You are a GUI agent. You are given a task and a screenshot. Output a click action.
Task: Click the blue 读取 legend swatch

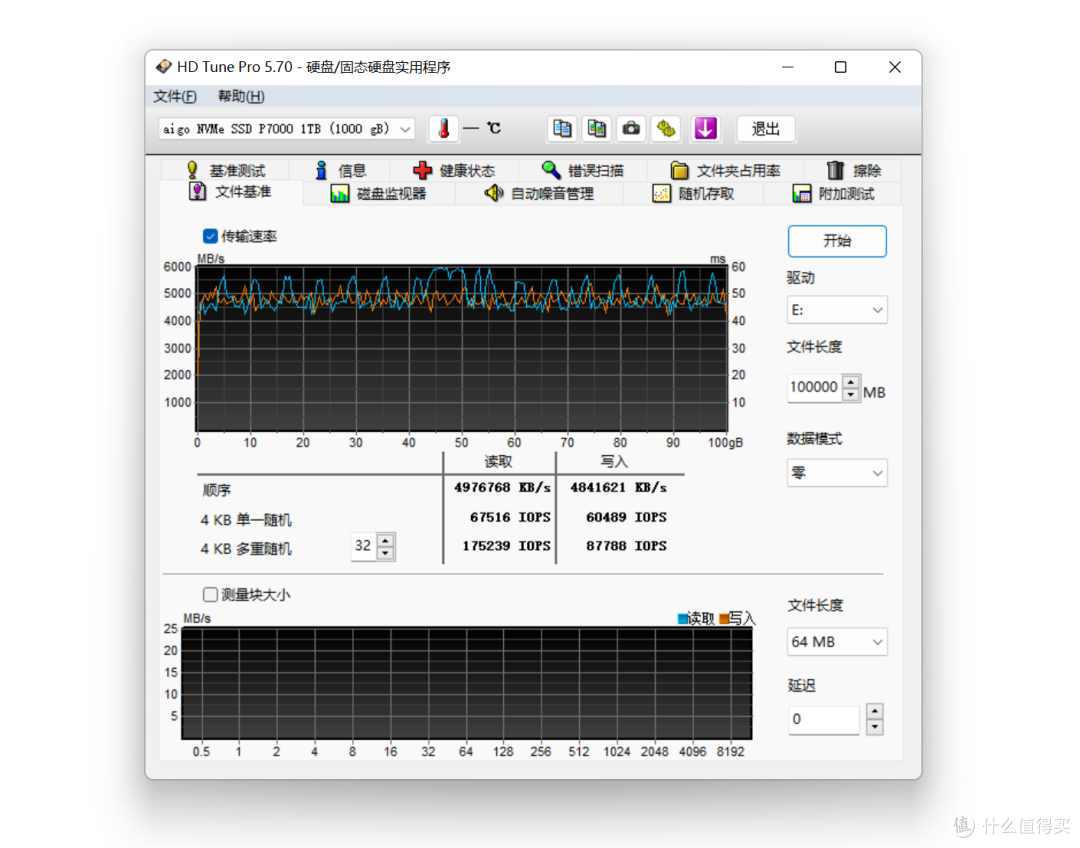683,619
